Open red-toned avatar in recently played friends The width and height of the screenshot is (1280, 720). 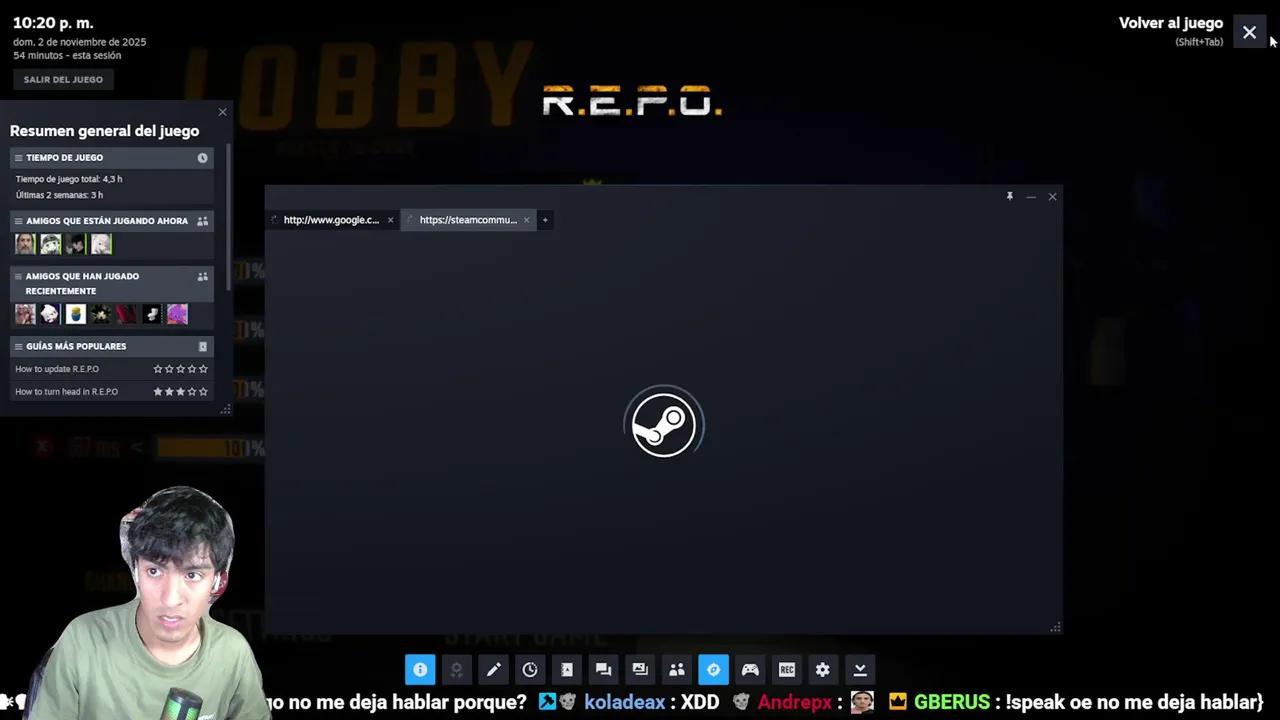tap(126, 315)
